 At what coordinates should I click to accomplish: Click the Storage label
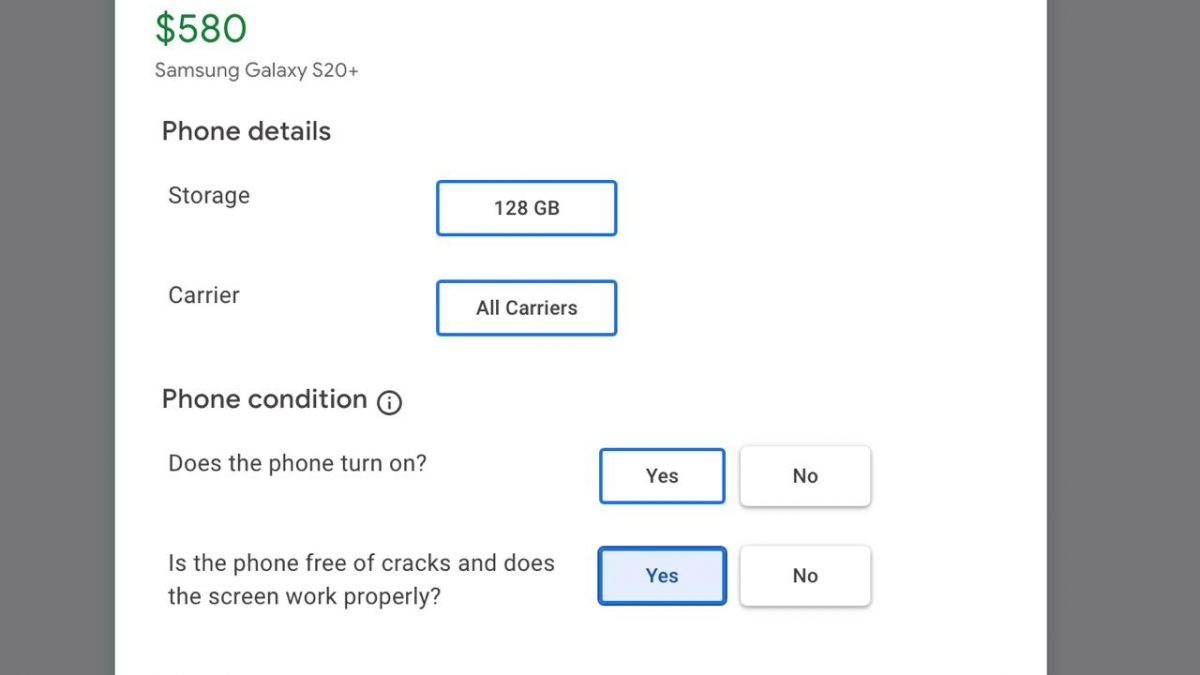(x=209, y=196)
